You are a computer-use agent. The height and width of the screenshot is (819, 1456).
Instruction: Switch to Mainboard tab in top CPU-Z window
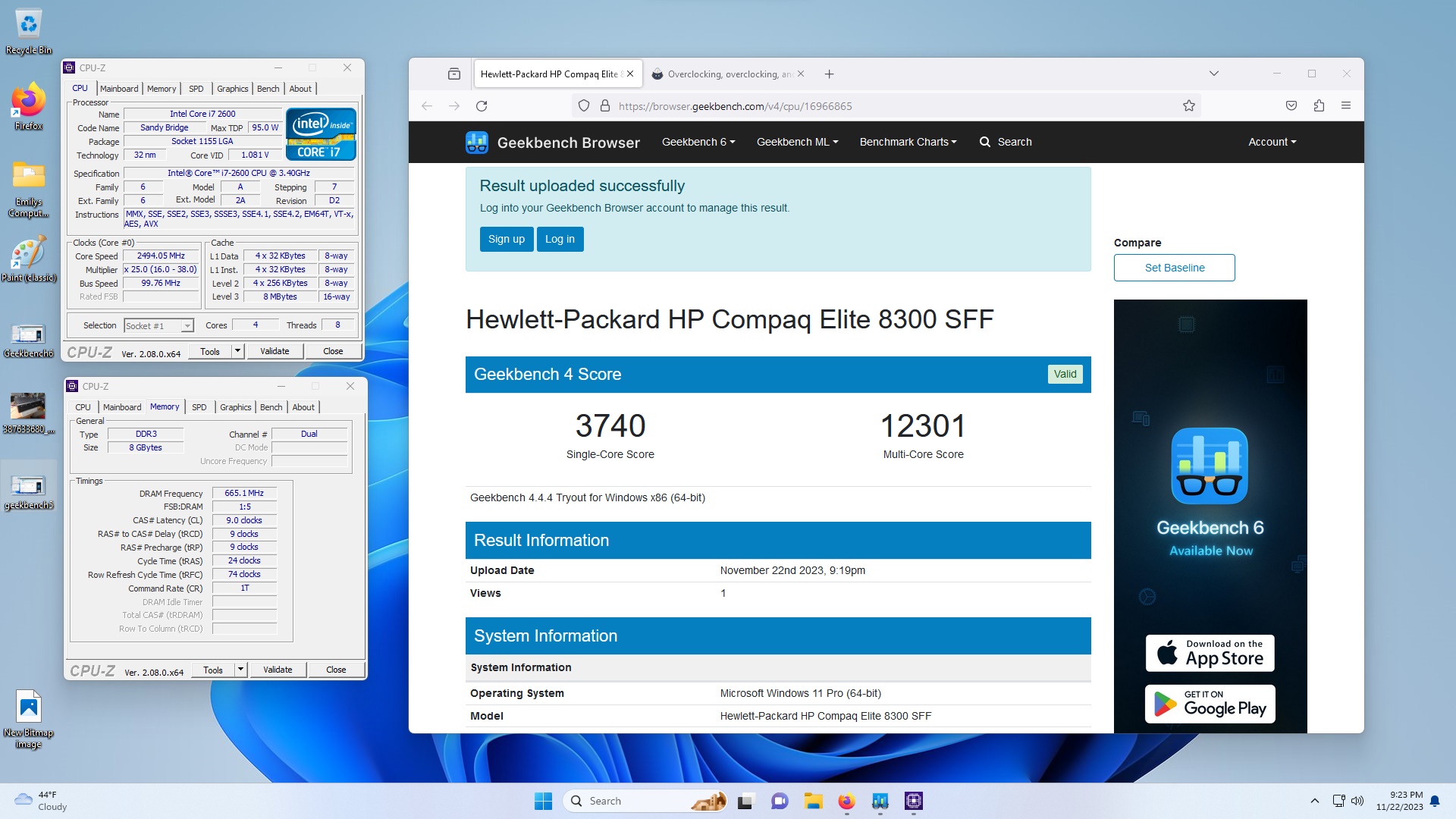click(x=119, y=89)
